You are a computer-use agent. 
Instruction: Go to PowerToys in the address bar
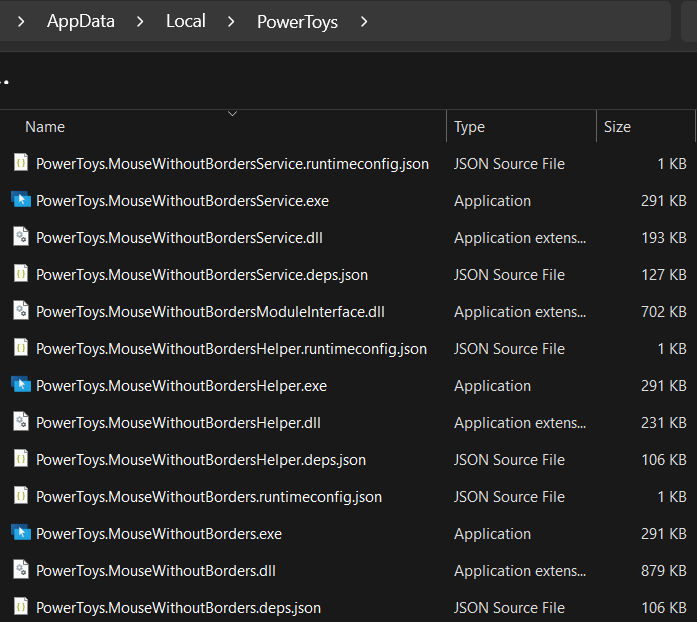[x=297, y=21]
